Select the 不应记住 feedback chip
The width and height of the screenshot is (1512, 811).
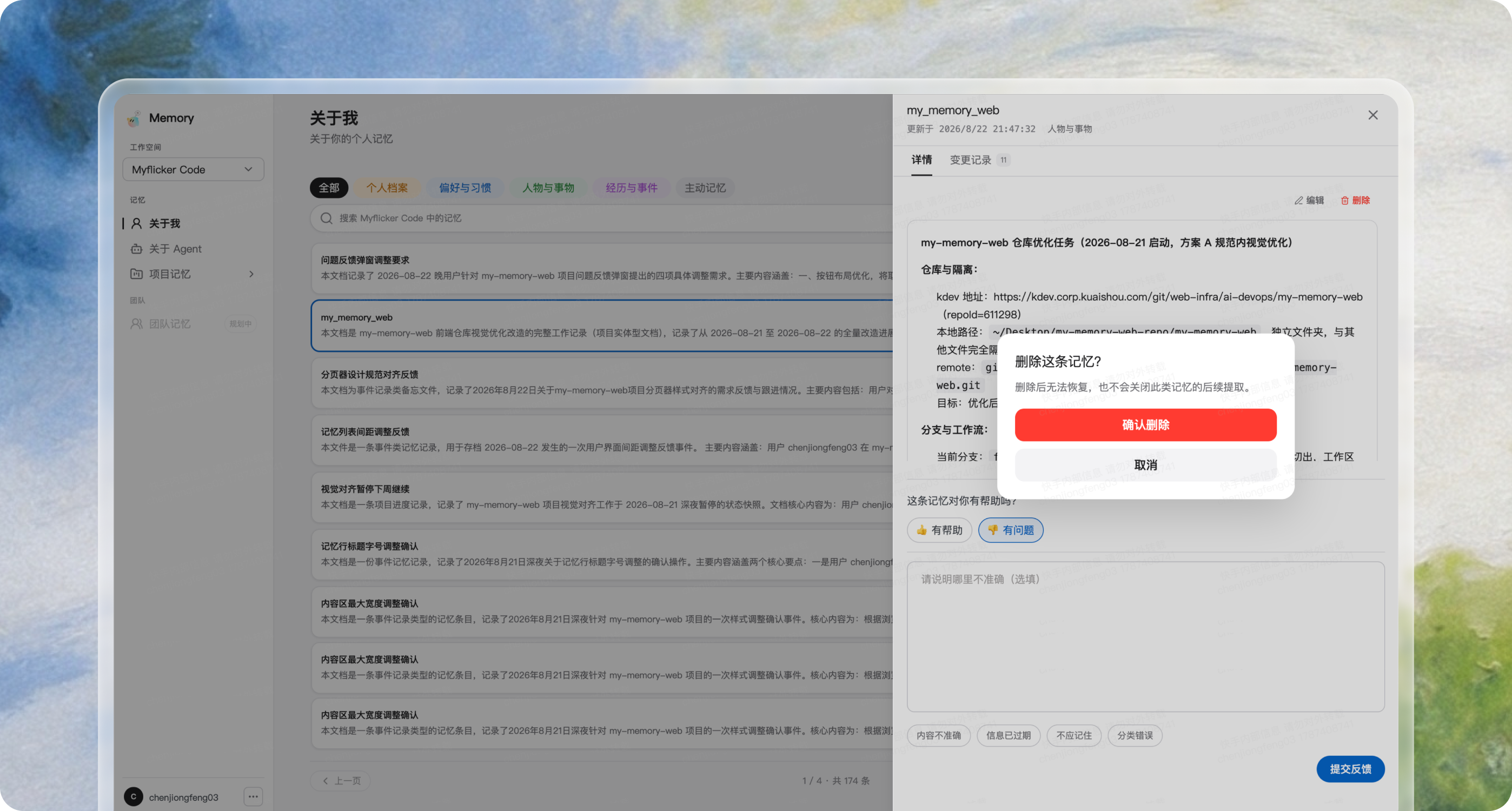[x=1073, y=735]
